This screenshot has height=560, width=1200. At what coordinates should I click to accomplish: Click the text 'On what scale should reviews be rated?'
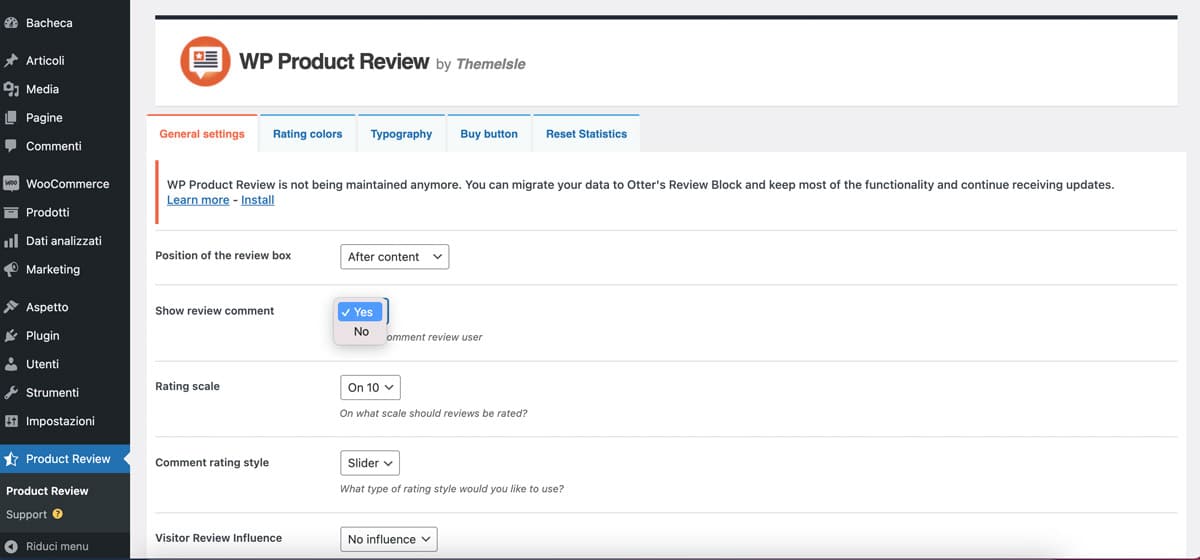pos(433,413)
